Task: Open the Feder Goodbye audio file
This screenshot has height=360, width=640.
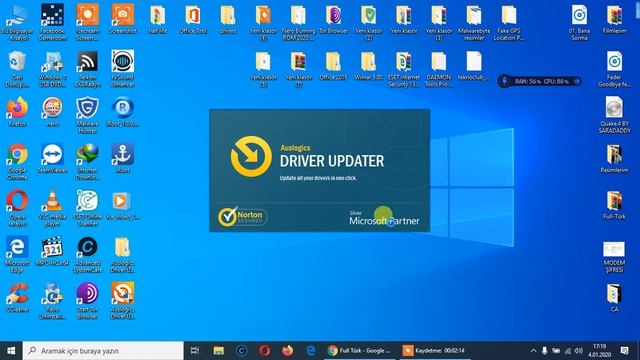Action: pyautogui.click(x=614, y=69)
